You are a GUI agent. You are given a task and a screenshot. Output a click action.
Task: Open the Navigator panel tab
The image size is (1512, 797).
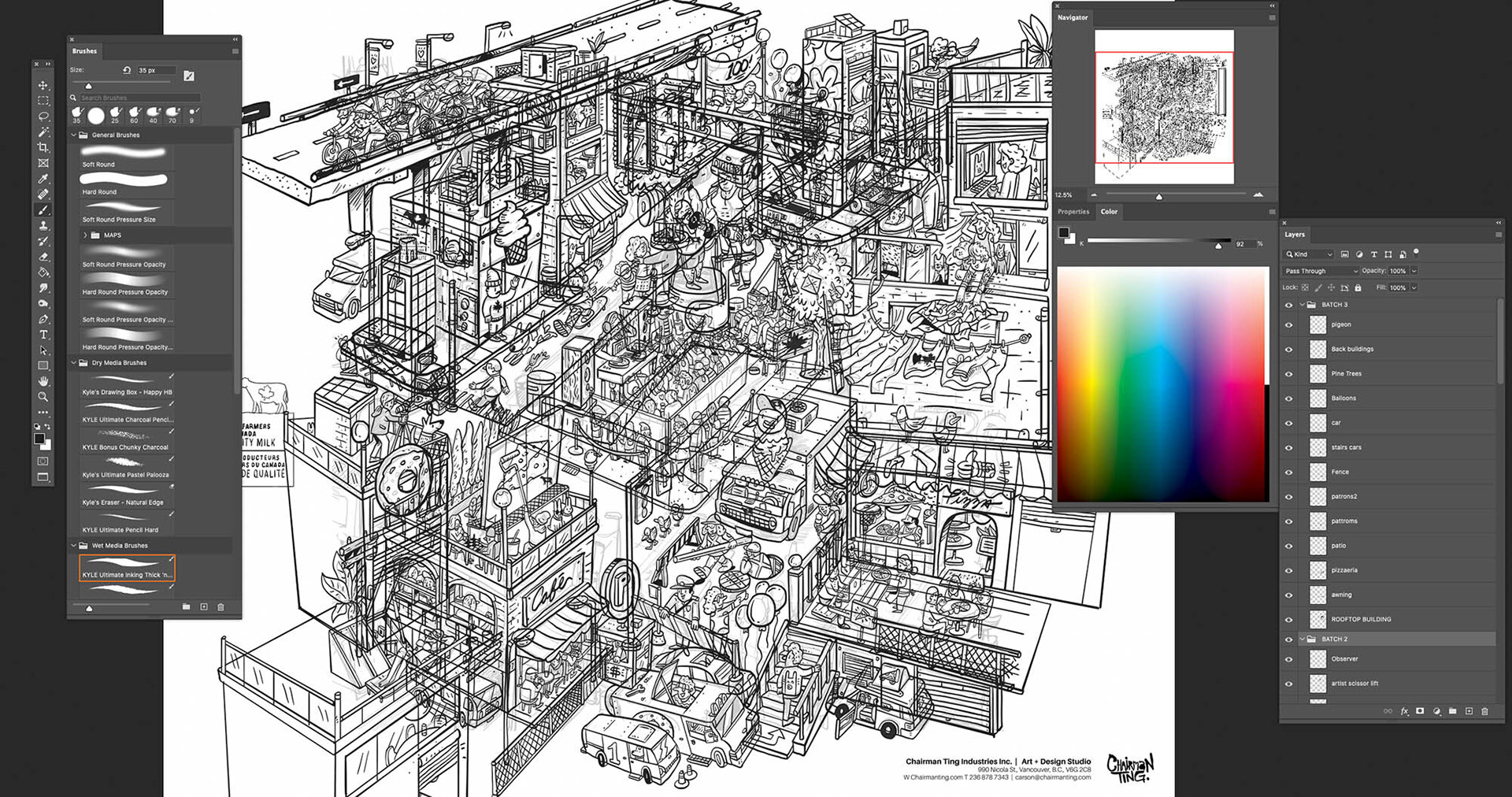point(1073,17)
